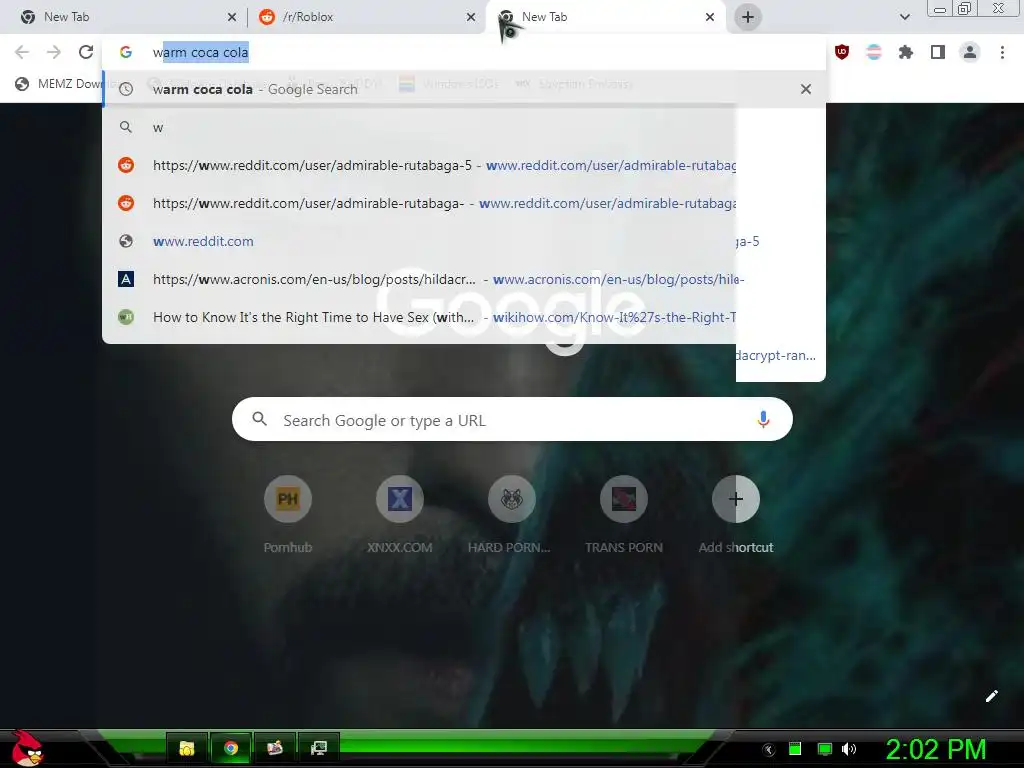Close the active New Tab tab

click(710, 17)
